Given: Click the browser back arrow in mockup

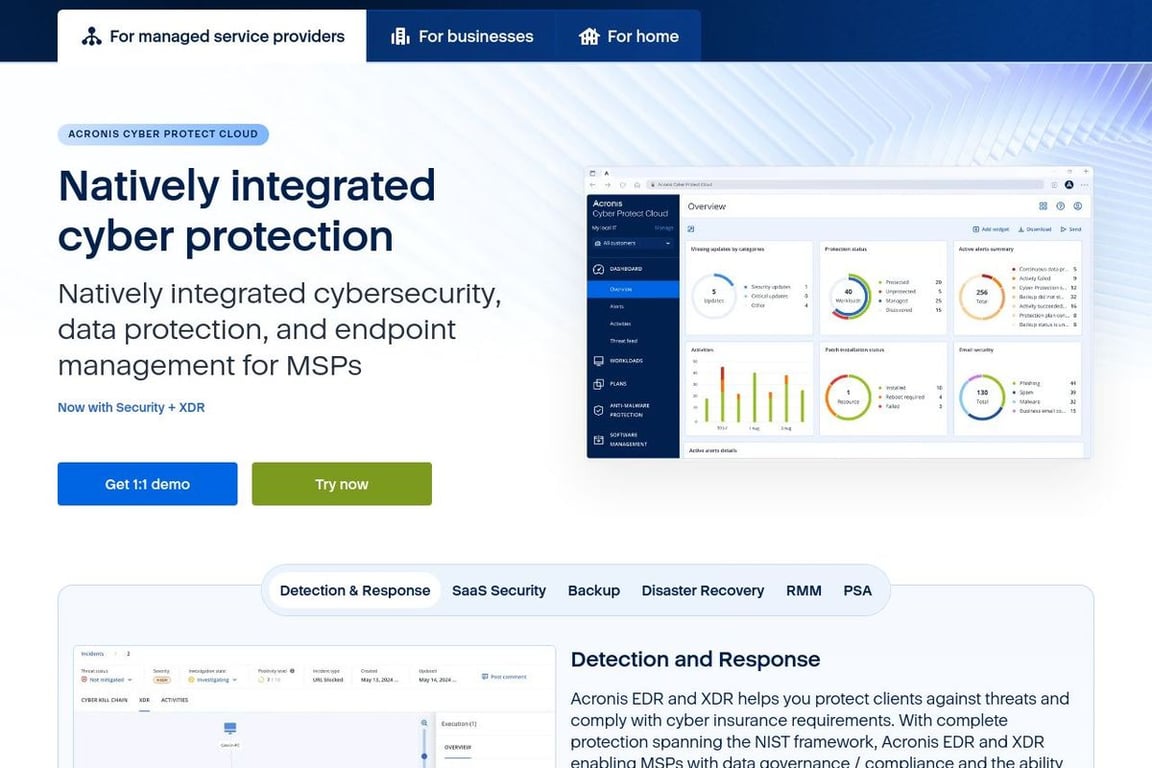Looking at the screenshot, I should pyautogui.click(x=593, y=184).
